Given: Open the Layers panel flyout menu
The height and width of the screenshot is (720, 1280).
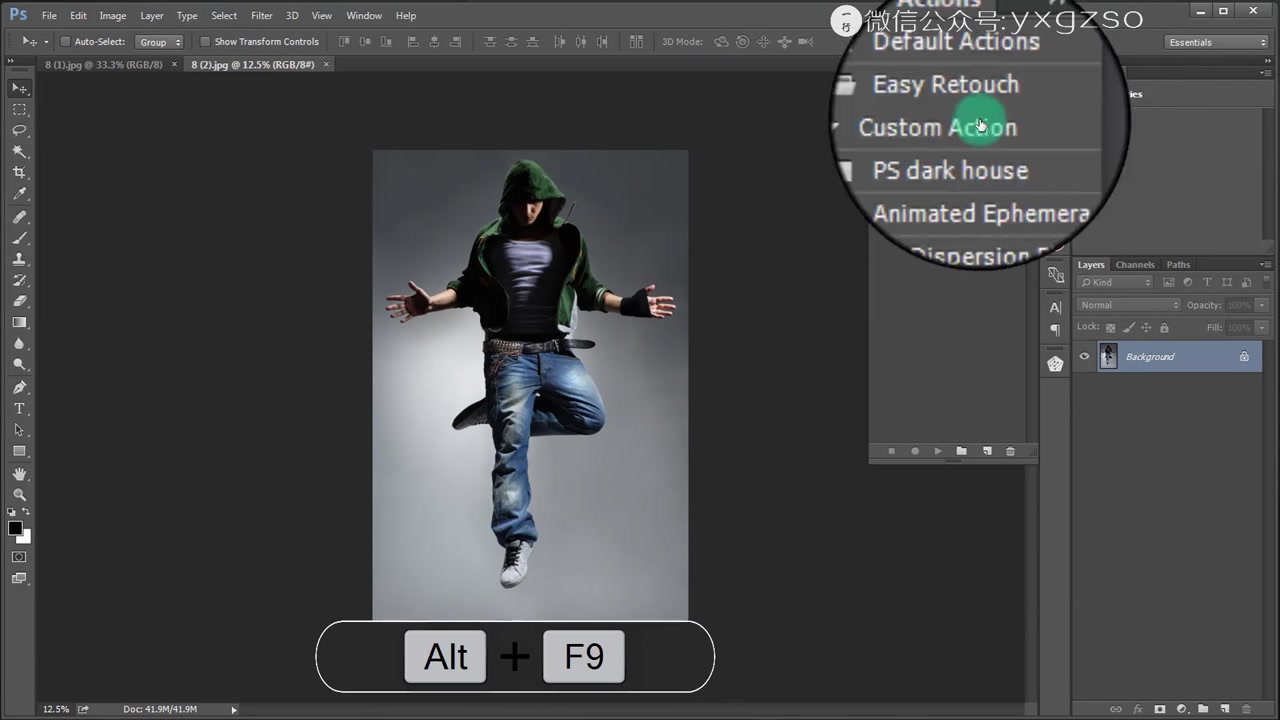Looking at the screenshot, I should 1265,265.
